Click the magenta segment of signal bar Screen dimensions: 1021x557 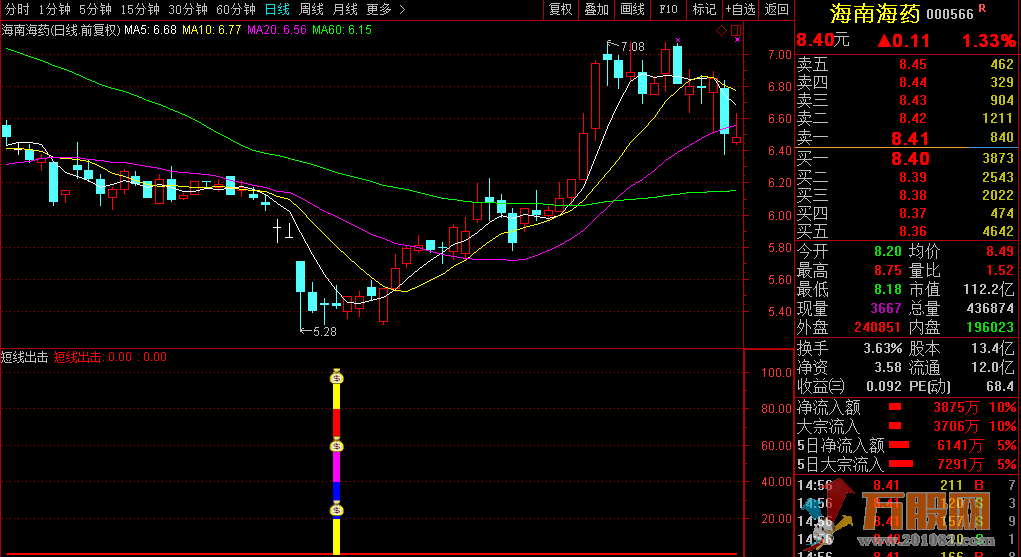337,467
